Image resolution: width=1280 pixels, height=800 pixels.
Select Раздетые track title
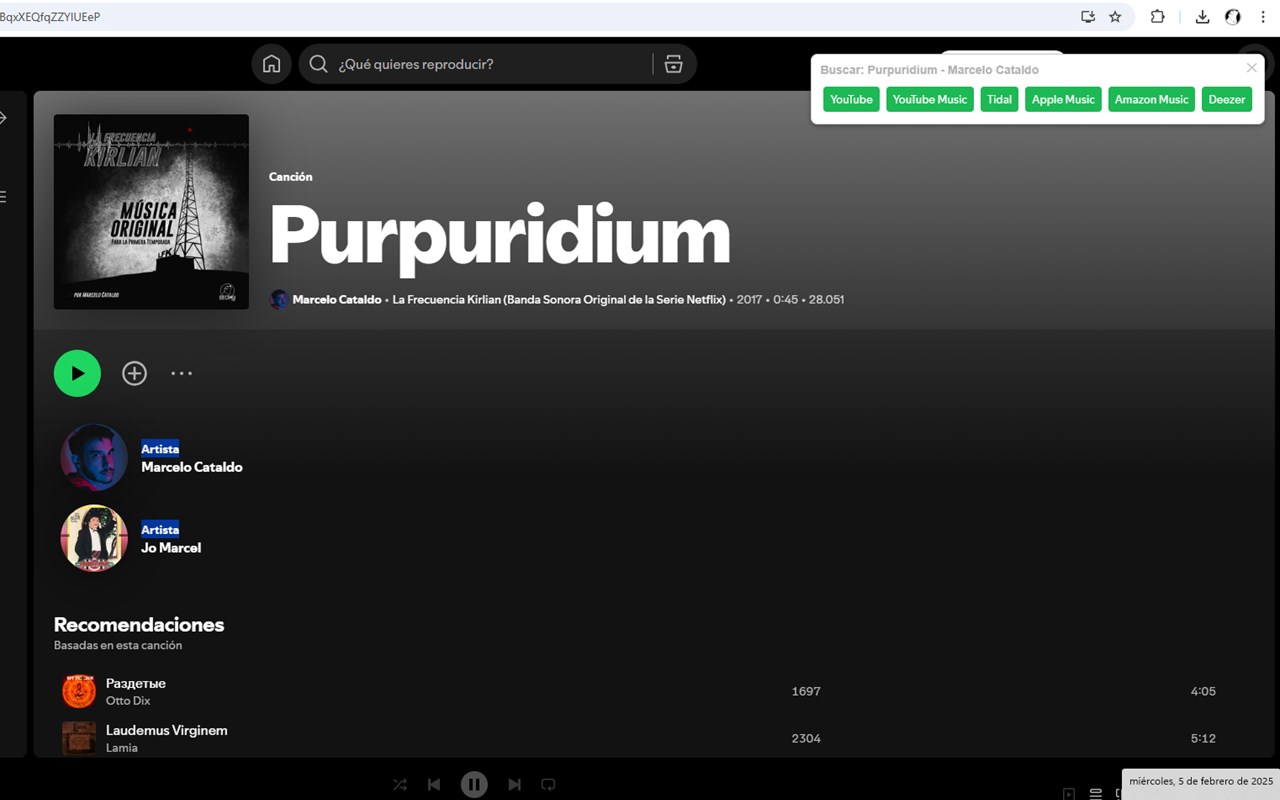(x=136, y=683)
